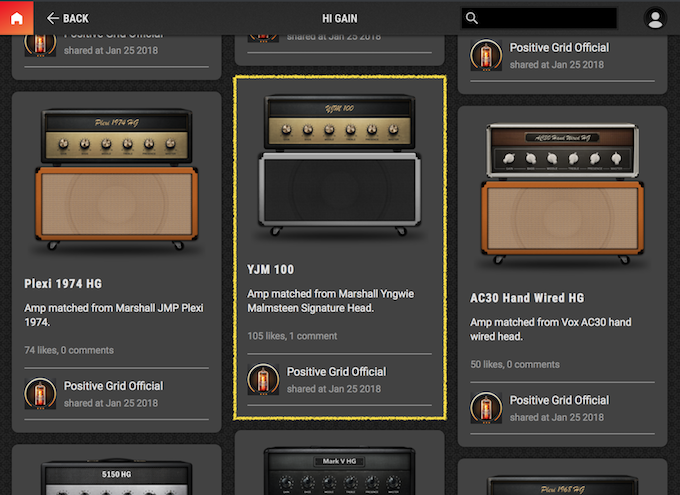The image size is (680, 495).
Task: Open the 5150 HG amp thumbnail
Action: click(x=116, y=478)
